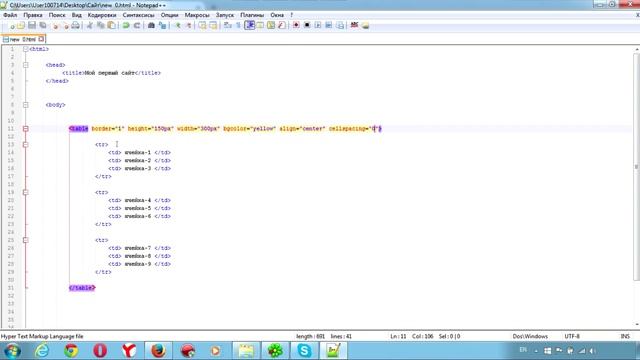Click UTF-8 encoding in status bar
The height and width of the screenshot is (360, 640).
point(572,336)
